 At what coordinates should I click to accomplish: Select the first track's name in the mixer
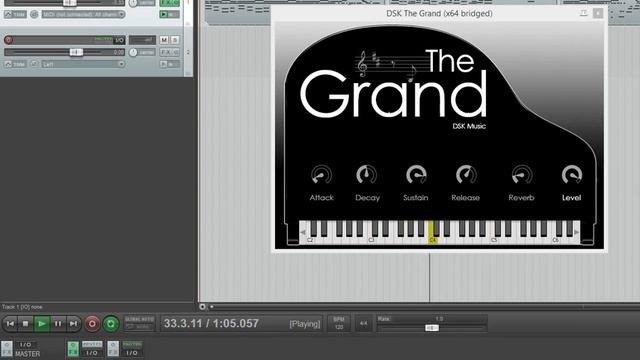92,344
